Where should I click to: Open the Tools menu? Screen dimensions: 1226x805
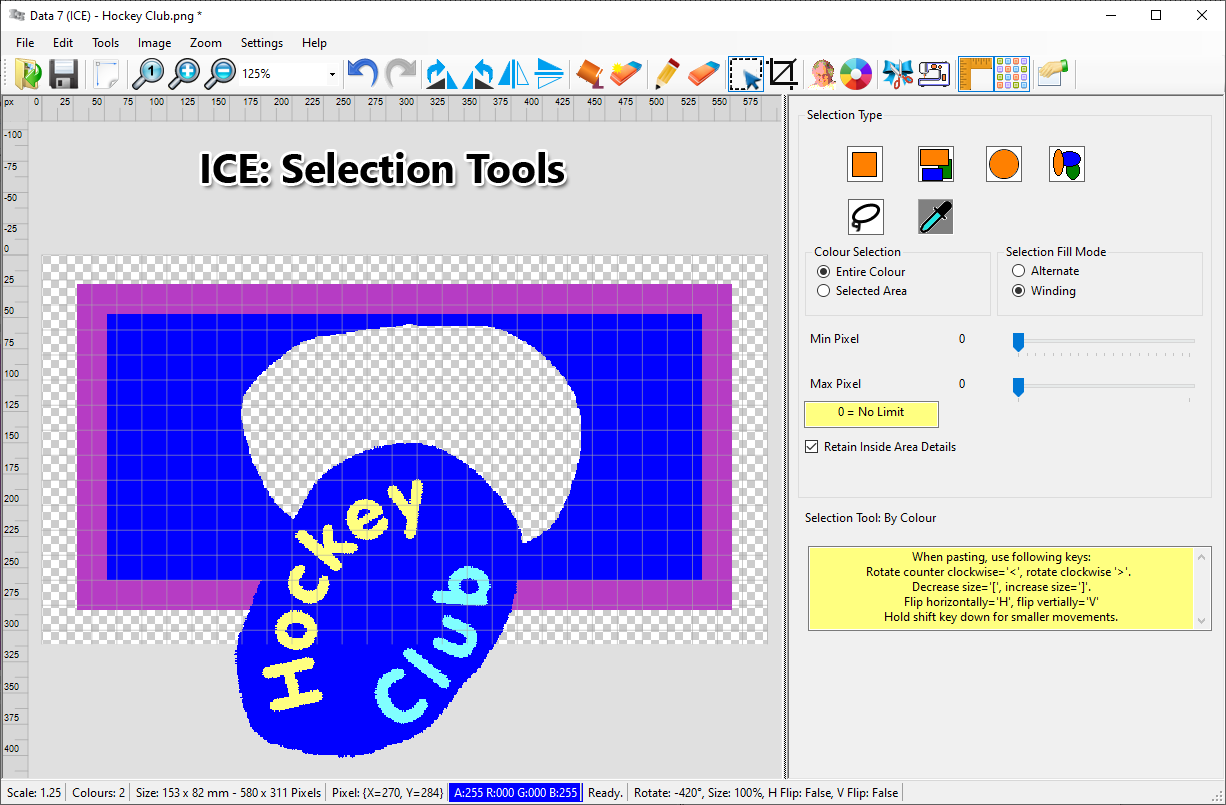[105, 43]
